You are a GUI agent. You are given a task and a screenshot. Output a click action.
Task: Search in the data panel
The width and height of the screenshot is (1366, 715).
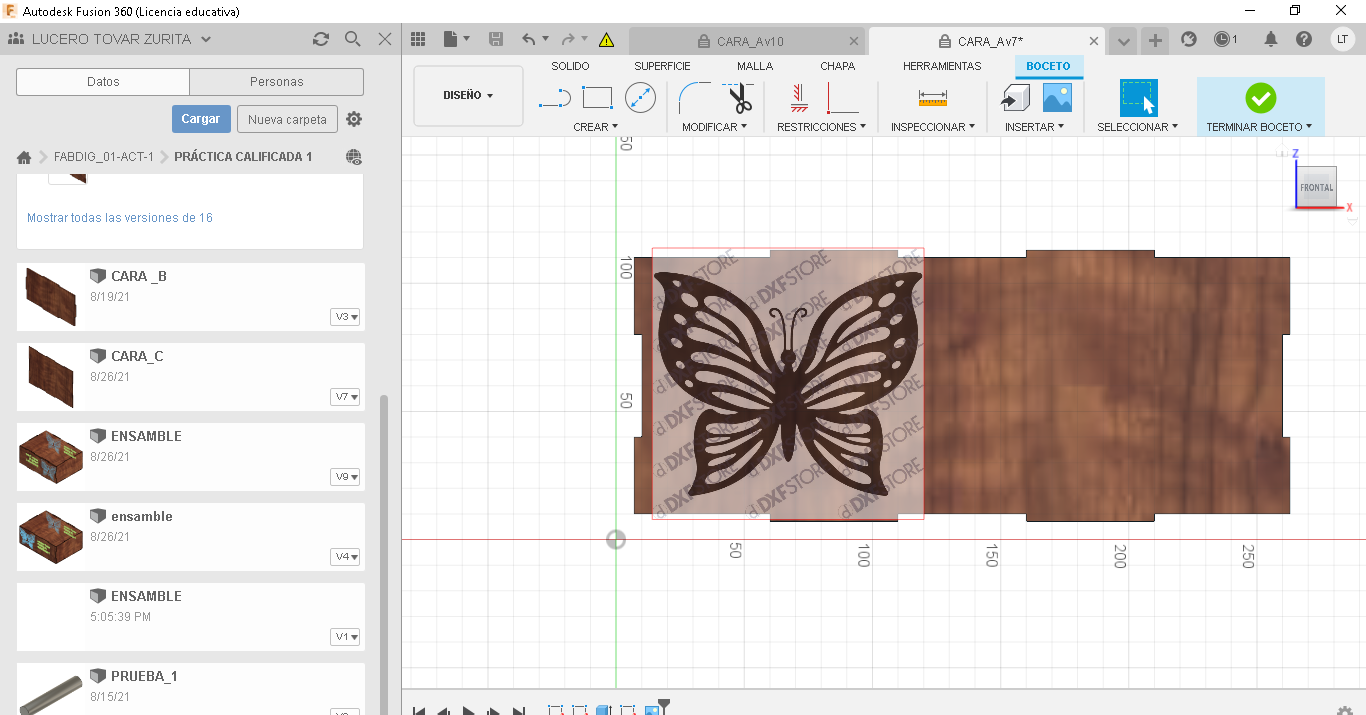(x=352, y=39)
